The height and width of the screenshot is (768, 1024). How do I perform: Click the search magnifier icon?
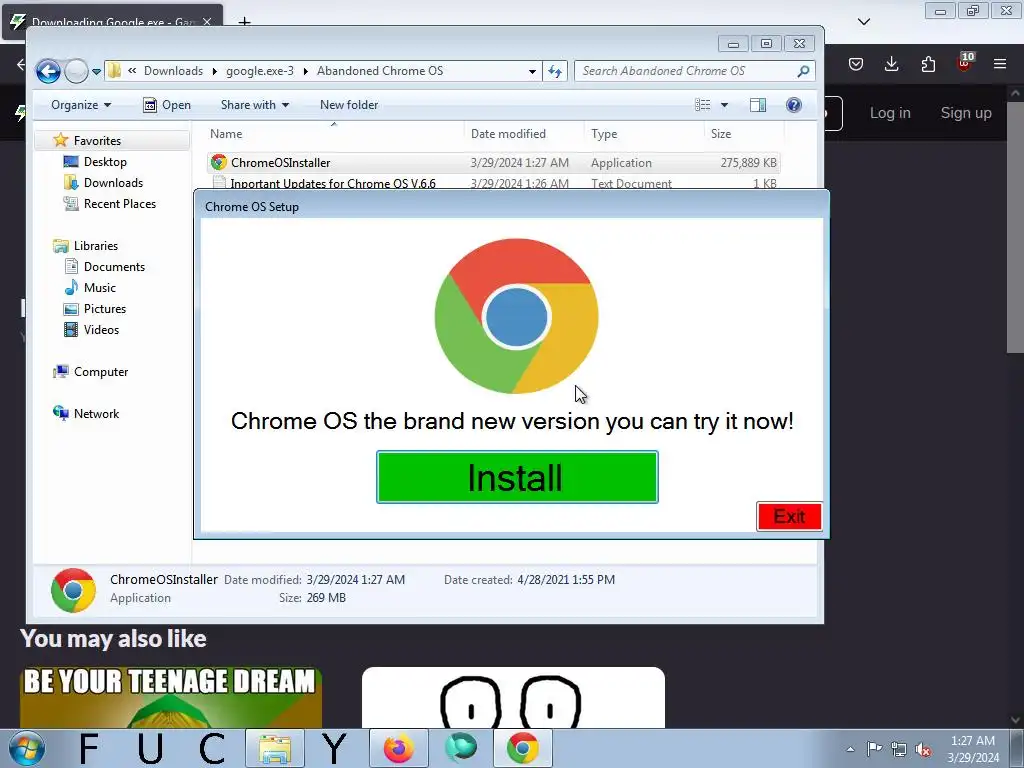click(803, 71)
